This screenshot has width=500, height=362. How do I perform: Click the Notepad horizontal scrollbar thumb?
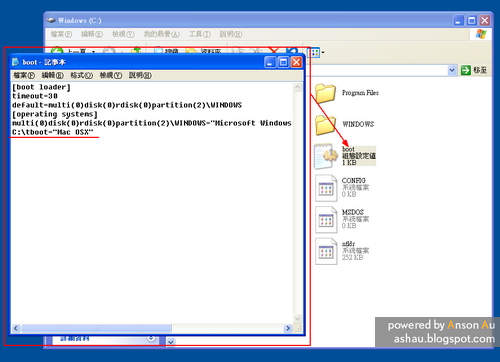96,328
